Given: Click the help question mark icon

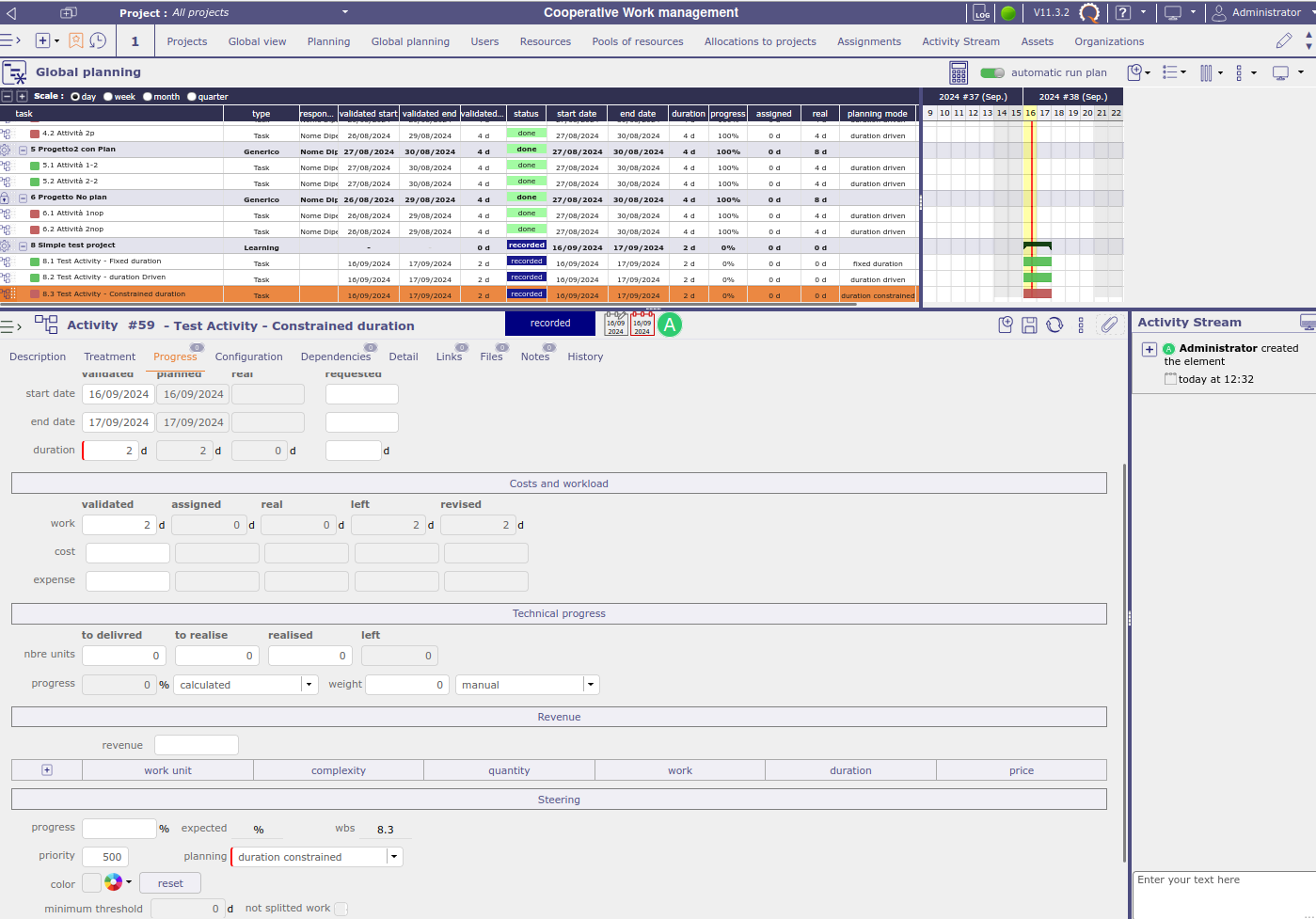Looking at the screenshot, I should [1123, 13].
